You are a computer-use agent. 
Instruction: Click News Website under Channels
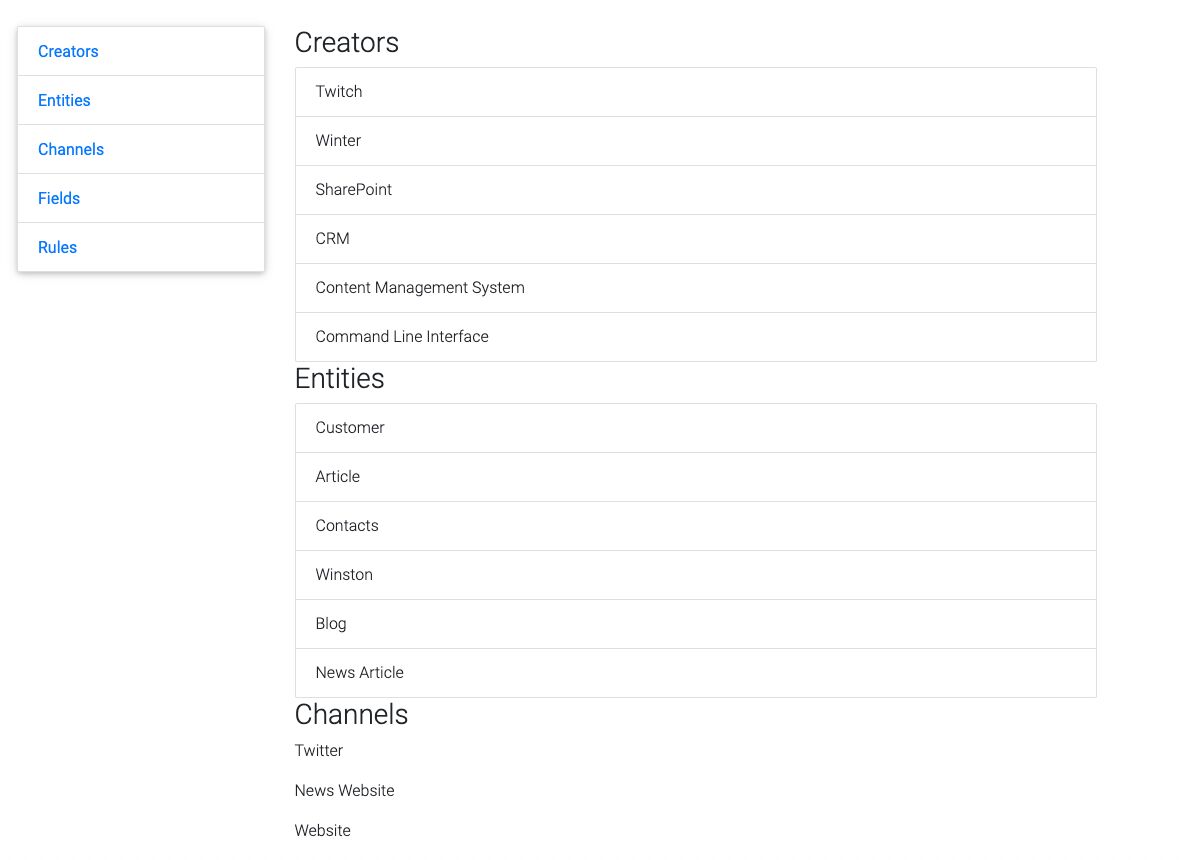pyautogui.click(x=344, y=791)
